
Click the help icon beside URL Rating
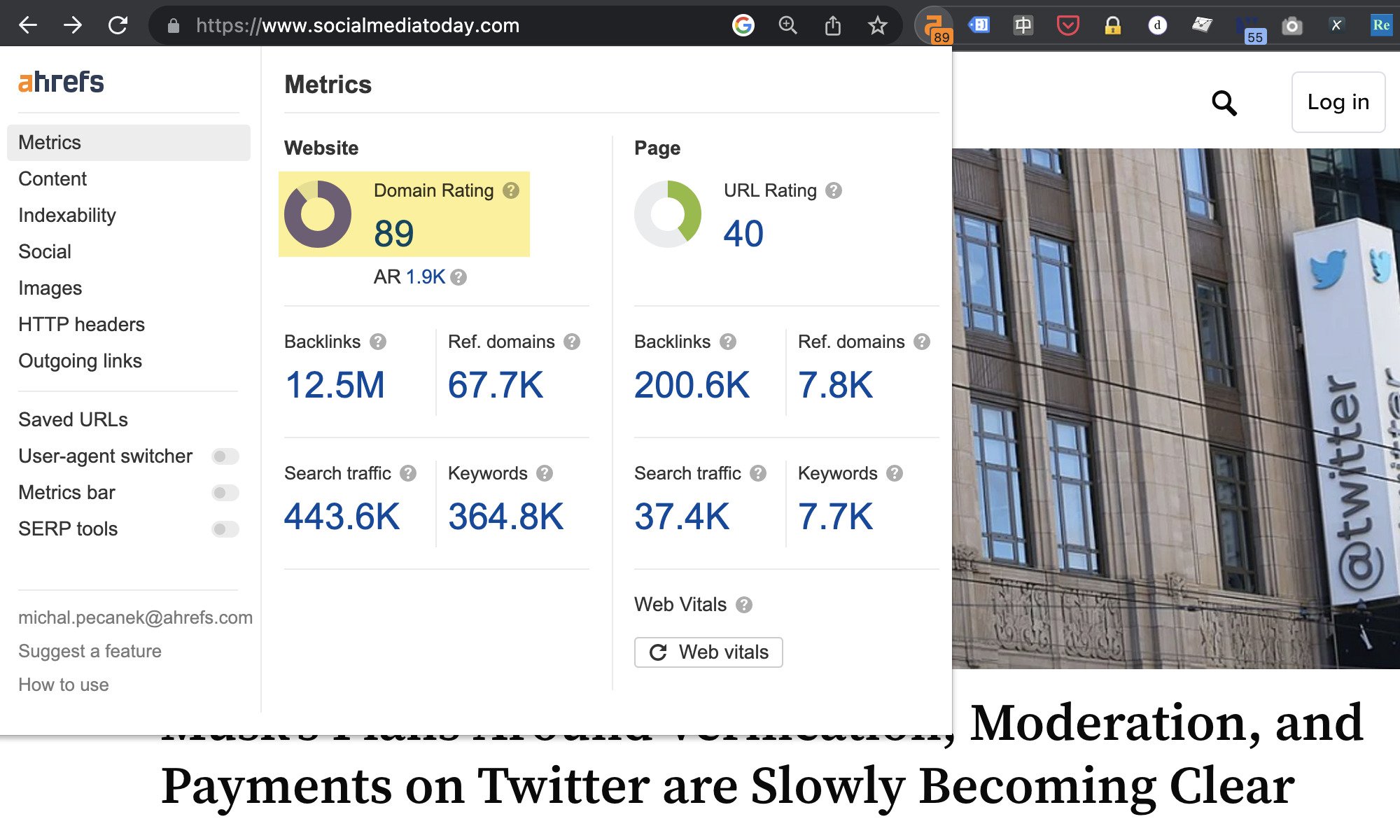click(x=834, y=190)
